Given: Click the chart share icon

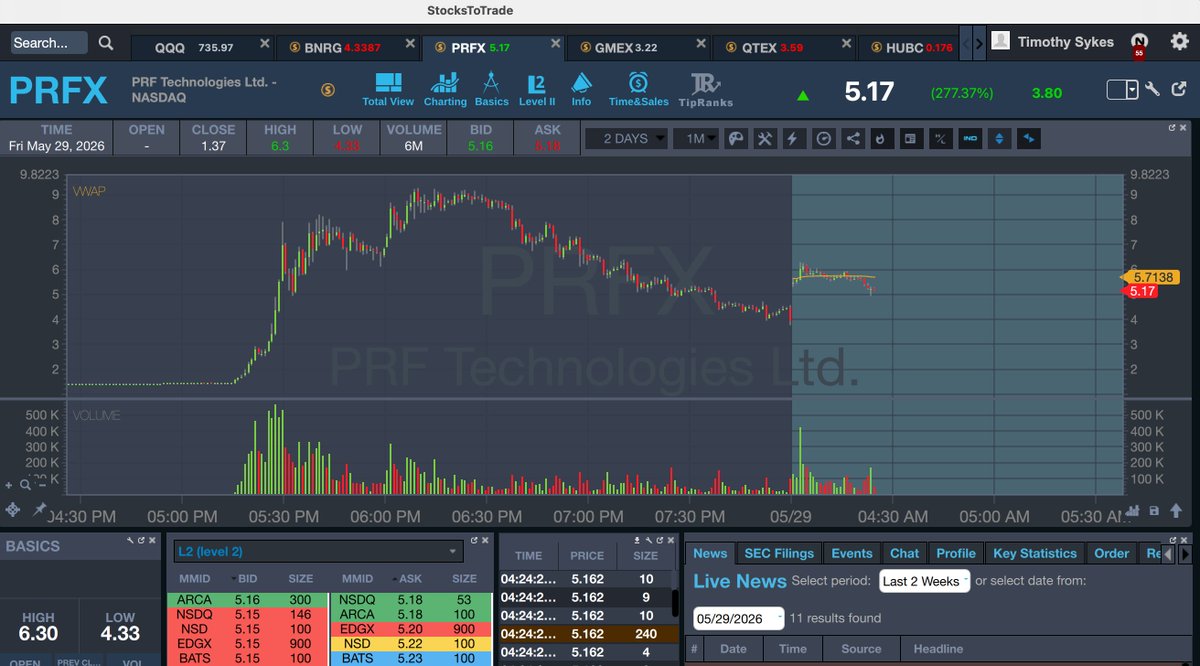Looking at the screenshot, I should 852,139.
